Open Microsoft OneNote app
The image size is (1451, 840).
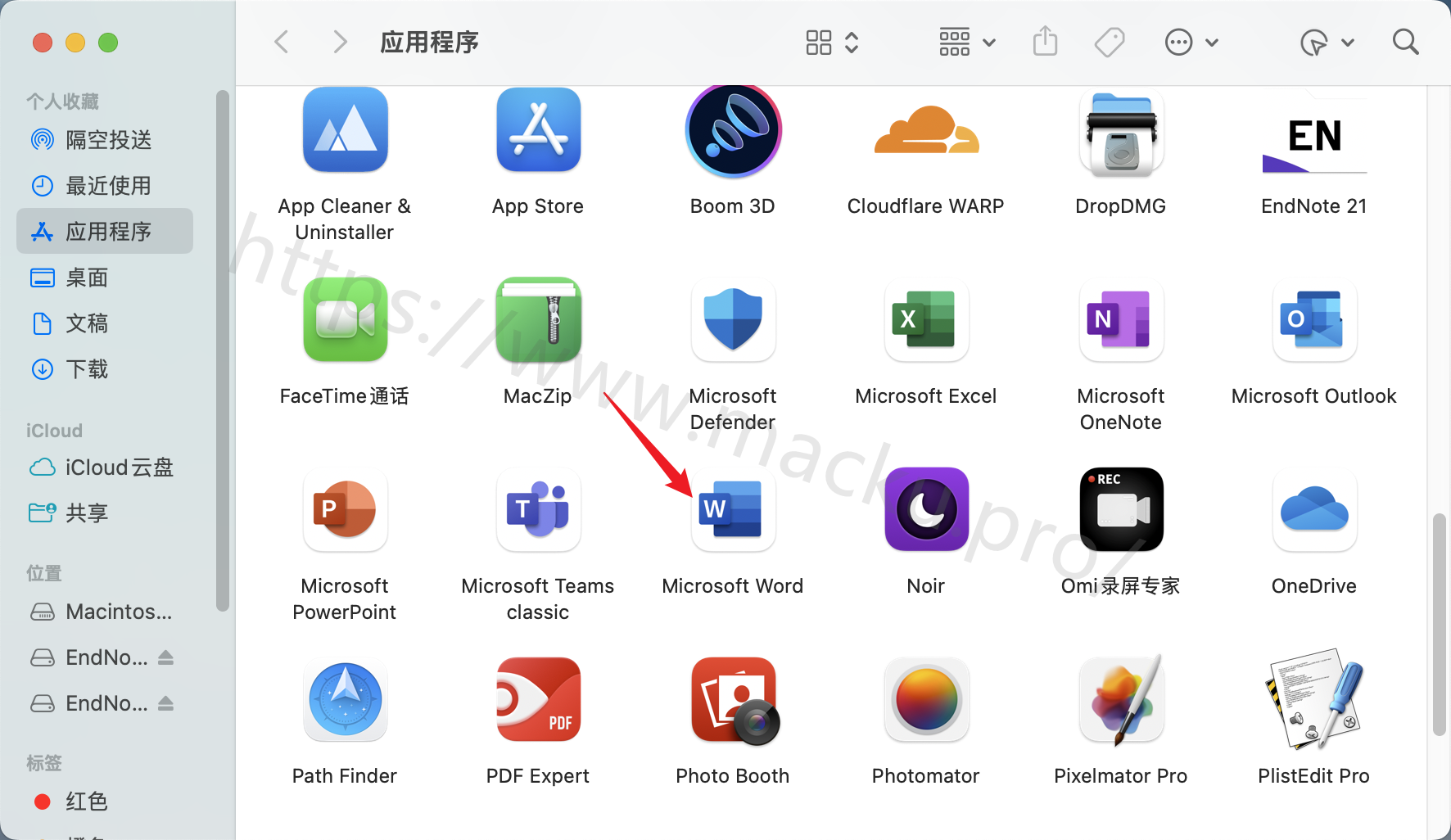pyautogui.click(x=1121, y=319)
